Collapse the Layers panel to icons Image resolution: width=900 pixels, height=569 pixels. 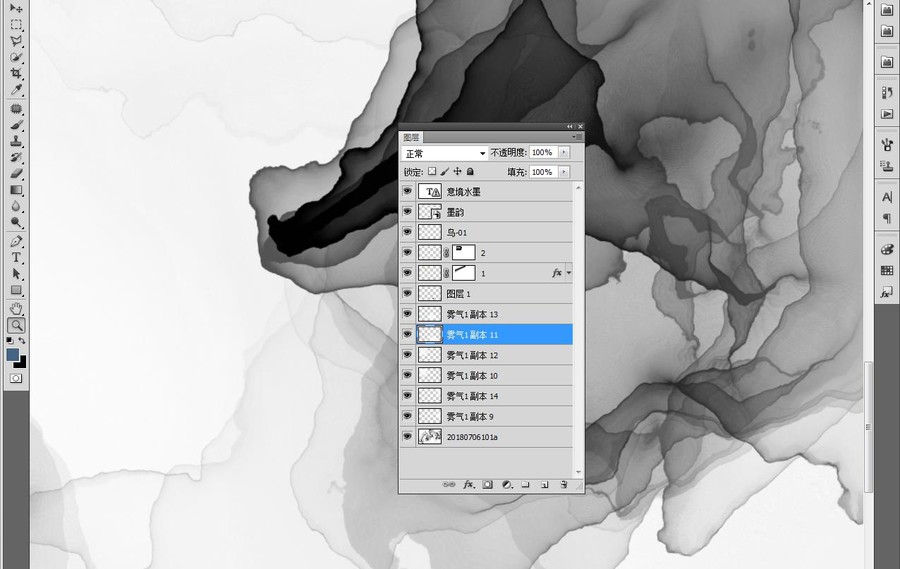coord(569,126)
